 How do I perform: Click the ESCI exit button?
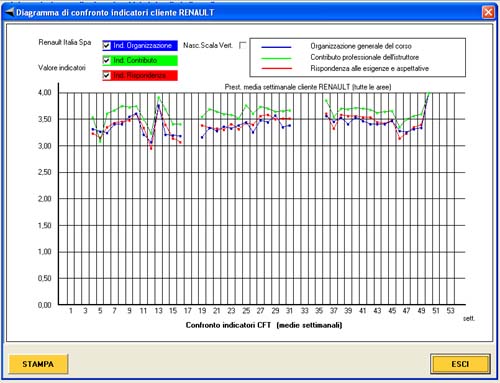tap(460, 364)
